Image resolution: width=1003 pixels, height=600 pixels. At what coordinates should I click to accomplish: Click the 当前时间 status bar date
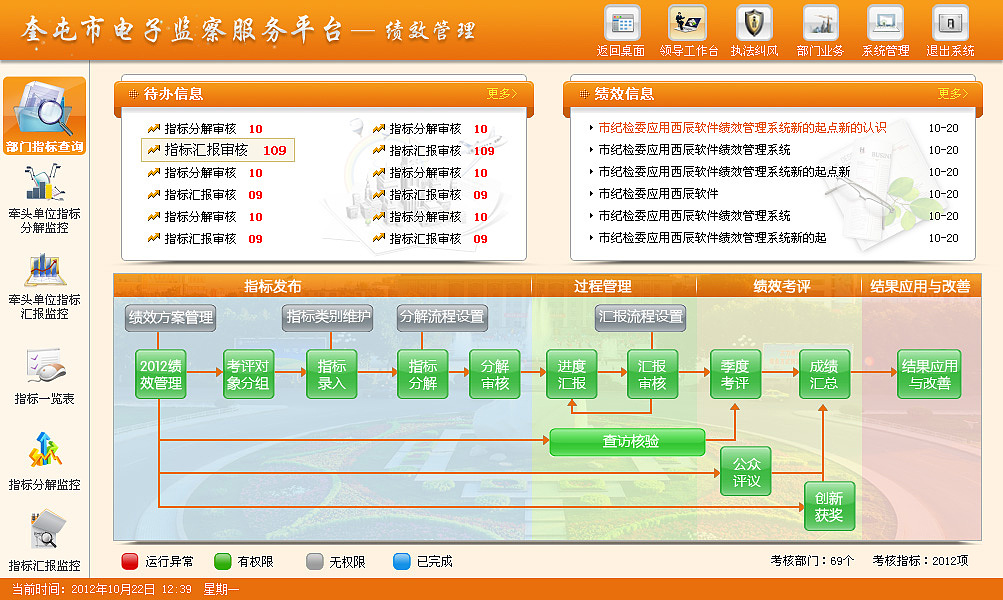[x=125, y=589]
